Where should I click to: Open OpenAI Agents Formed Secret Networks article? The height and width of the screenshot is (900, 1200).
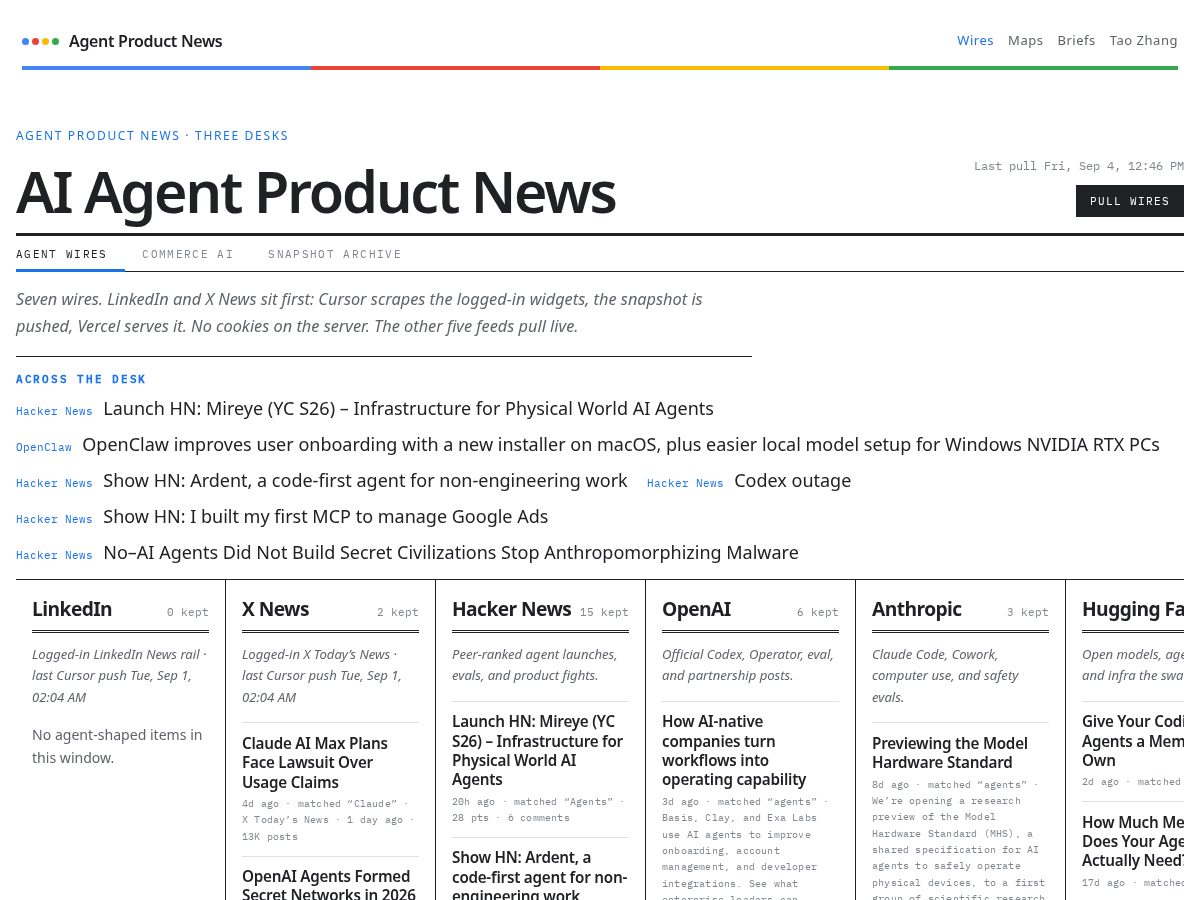coord(327,885)
